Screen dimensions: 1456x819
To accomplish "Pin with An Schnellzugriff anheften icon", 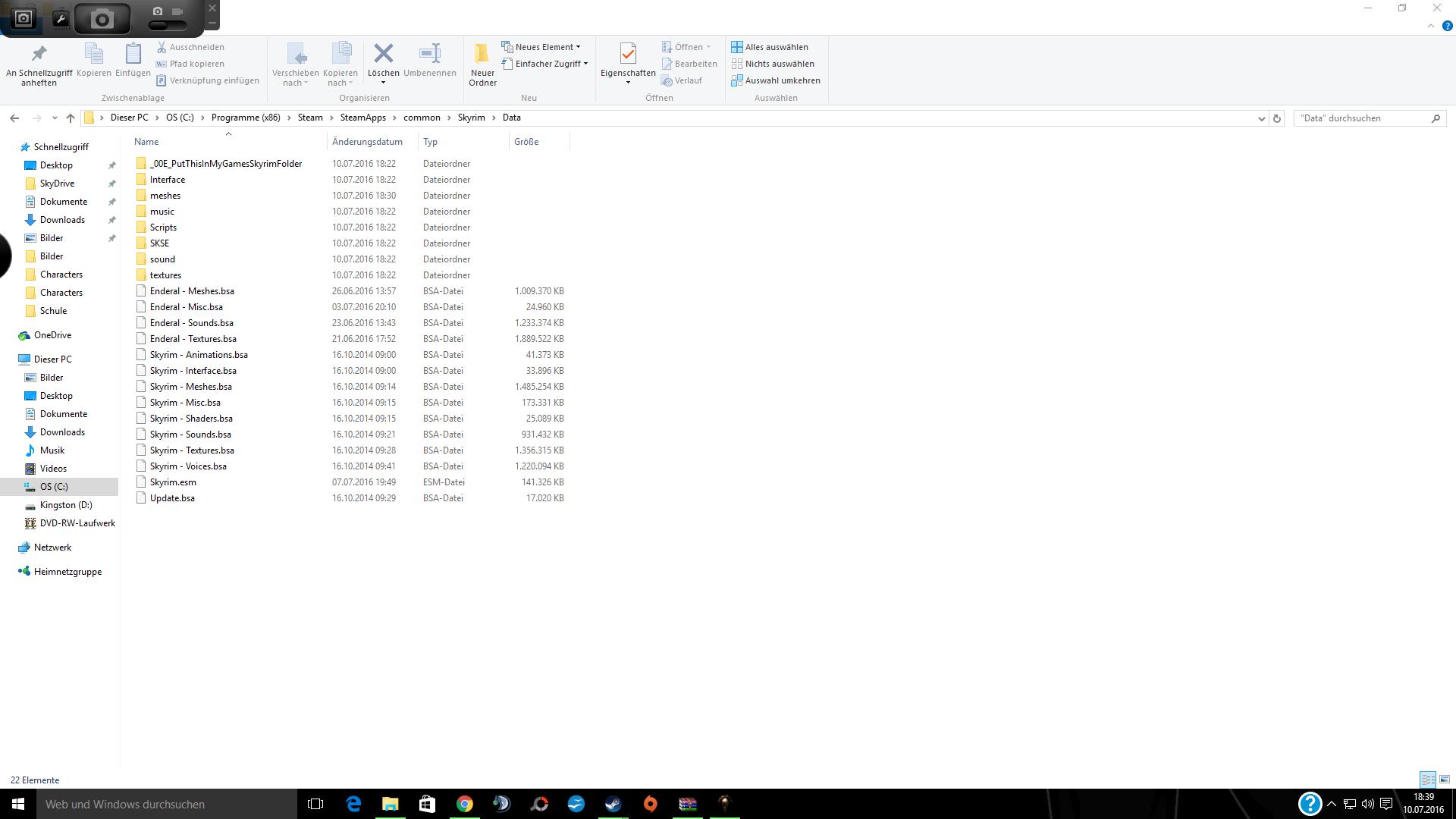I will tap(39, 55).
